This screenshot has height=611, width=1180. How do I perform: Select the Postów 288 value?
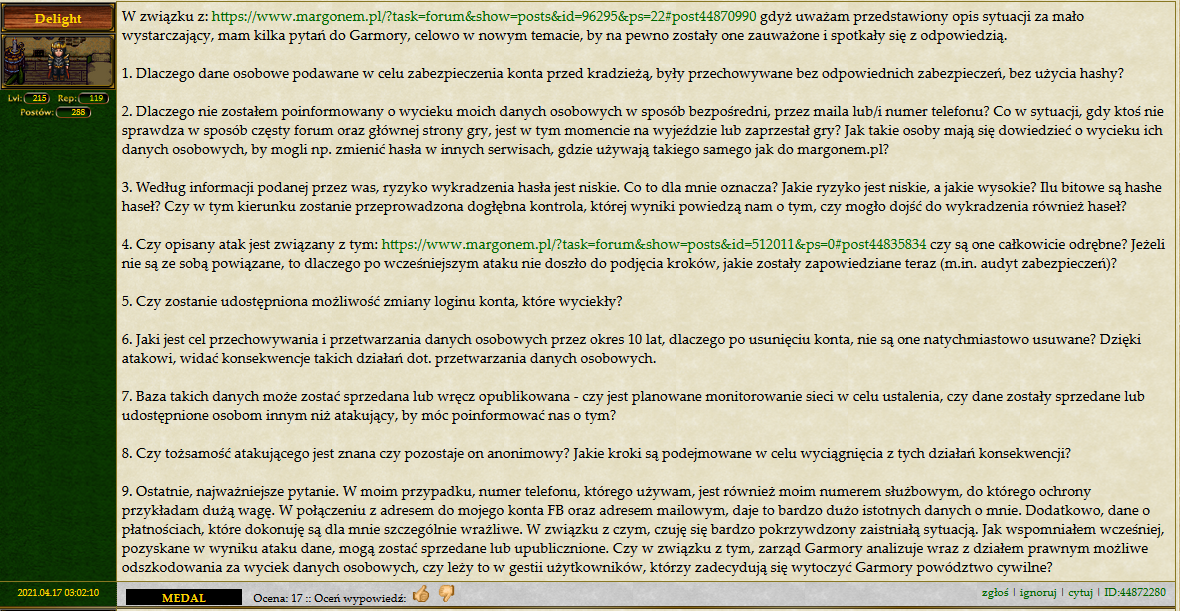(x=73, y=112)
